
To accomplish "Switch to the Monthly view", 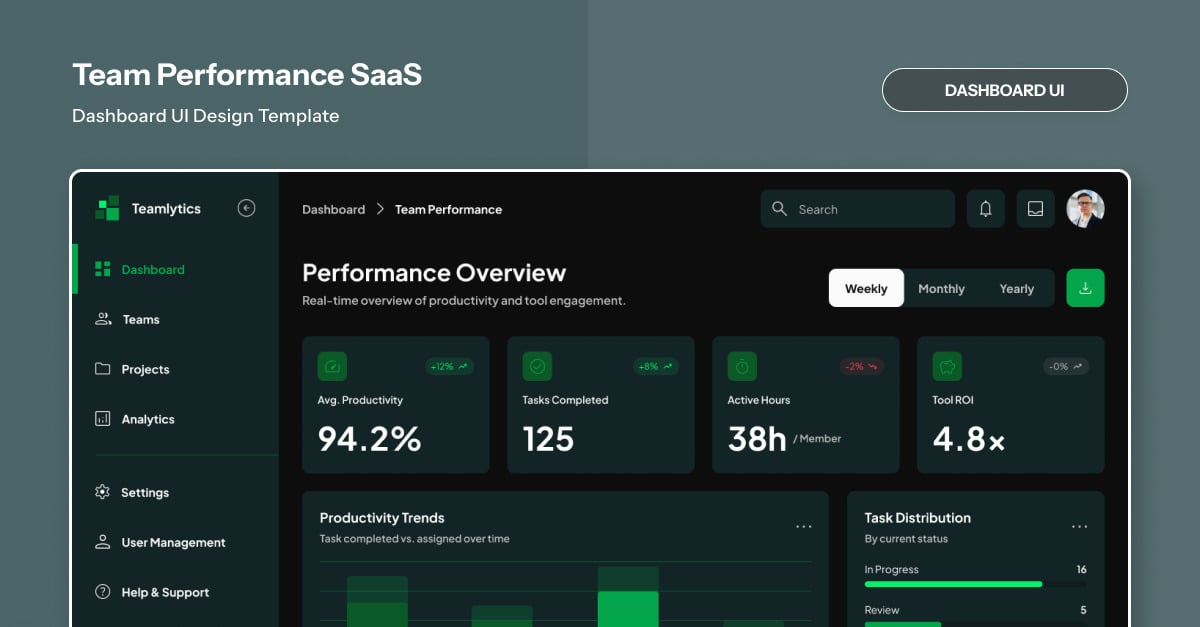I will [x=941, y=288].
